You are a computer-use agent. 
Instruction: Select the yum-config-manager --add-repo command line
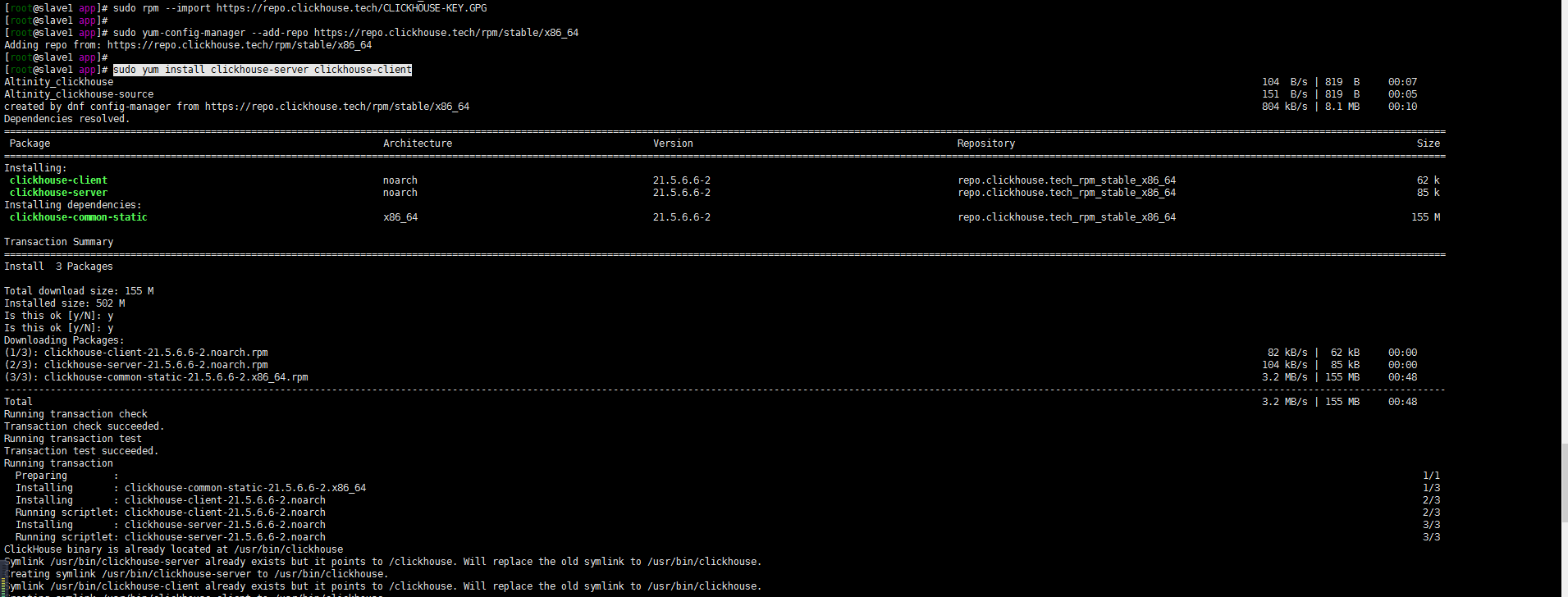pyautogui.click(x=345, y=33)
